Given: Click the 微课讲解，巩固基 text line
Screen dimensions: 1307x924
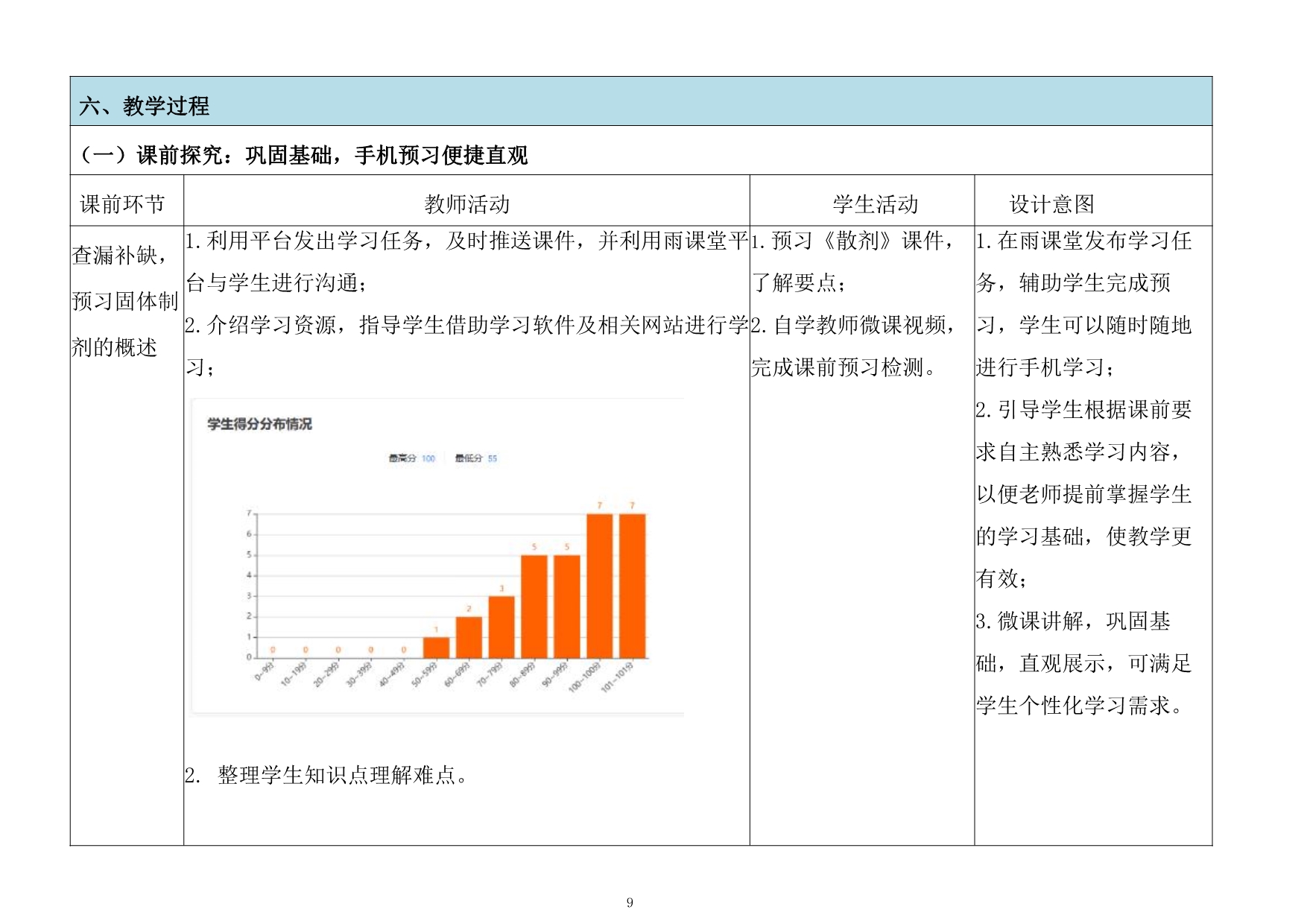Looking at the screenshot, I should click(1073, 621).
